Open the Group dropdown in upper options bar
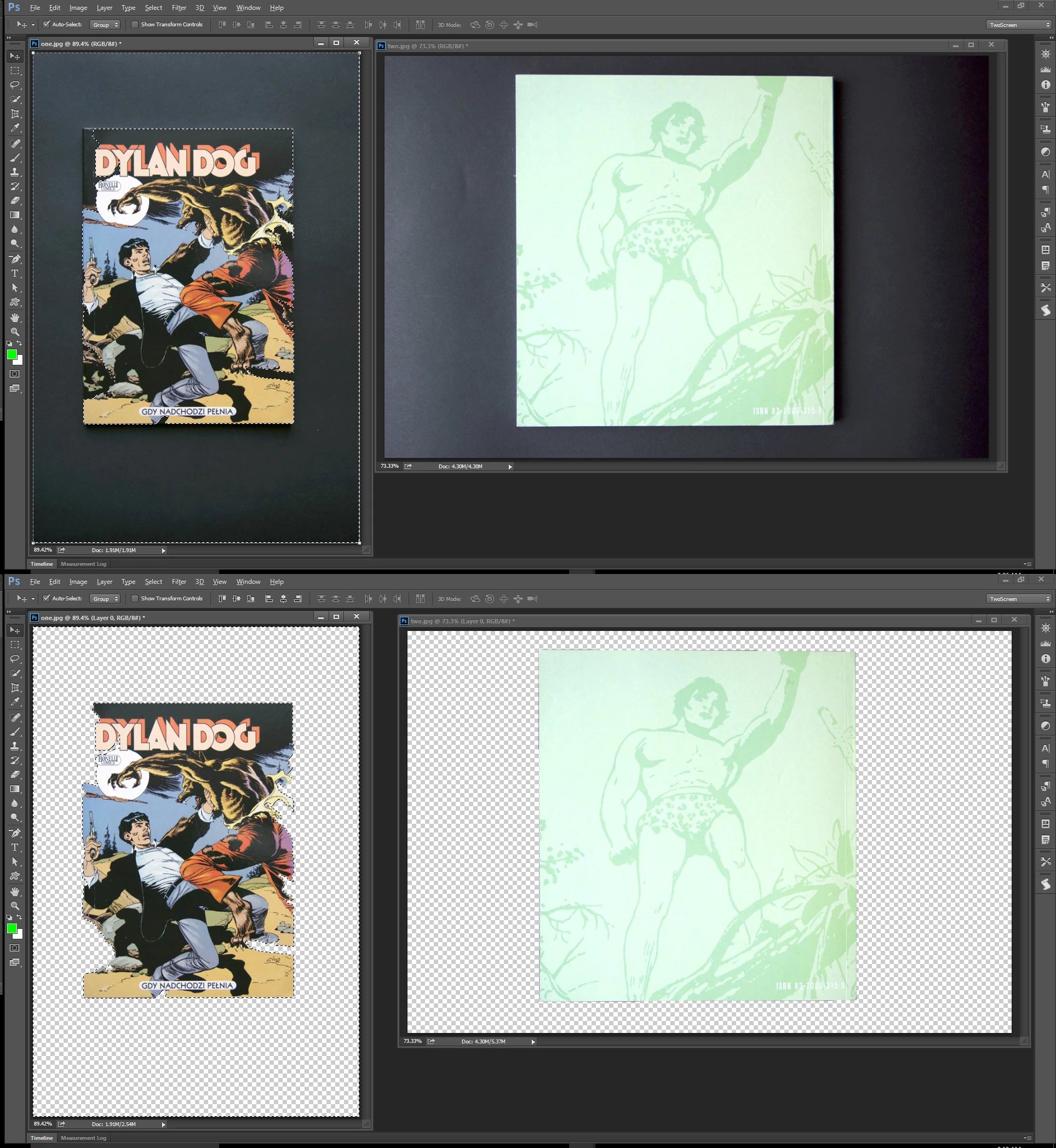Image resolution: width=1056 pixels, height=1148 pixels. 105,25
